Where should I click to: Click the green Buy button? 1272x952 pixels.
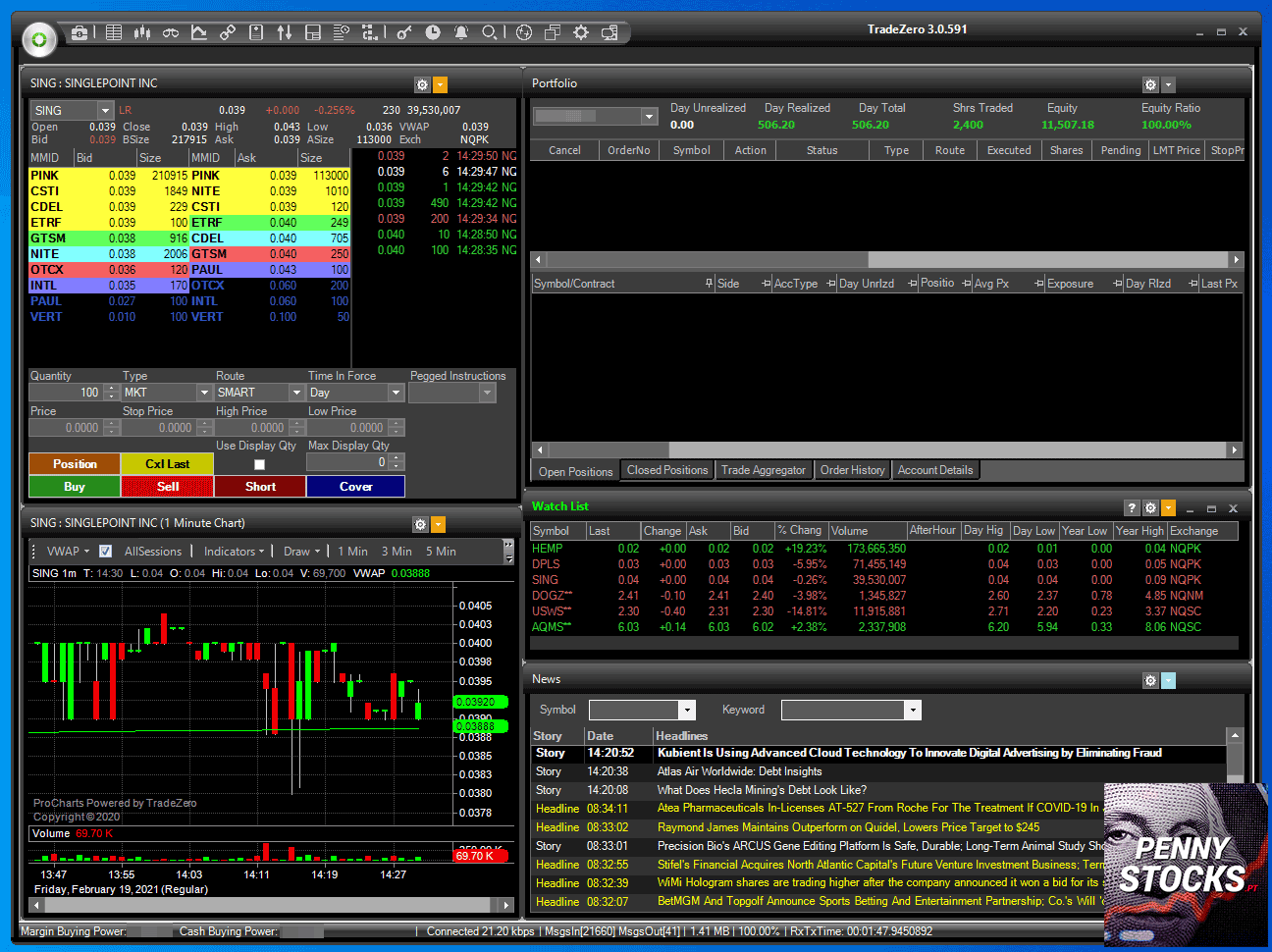pos(75,487)
